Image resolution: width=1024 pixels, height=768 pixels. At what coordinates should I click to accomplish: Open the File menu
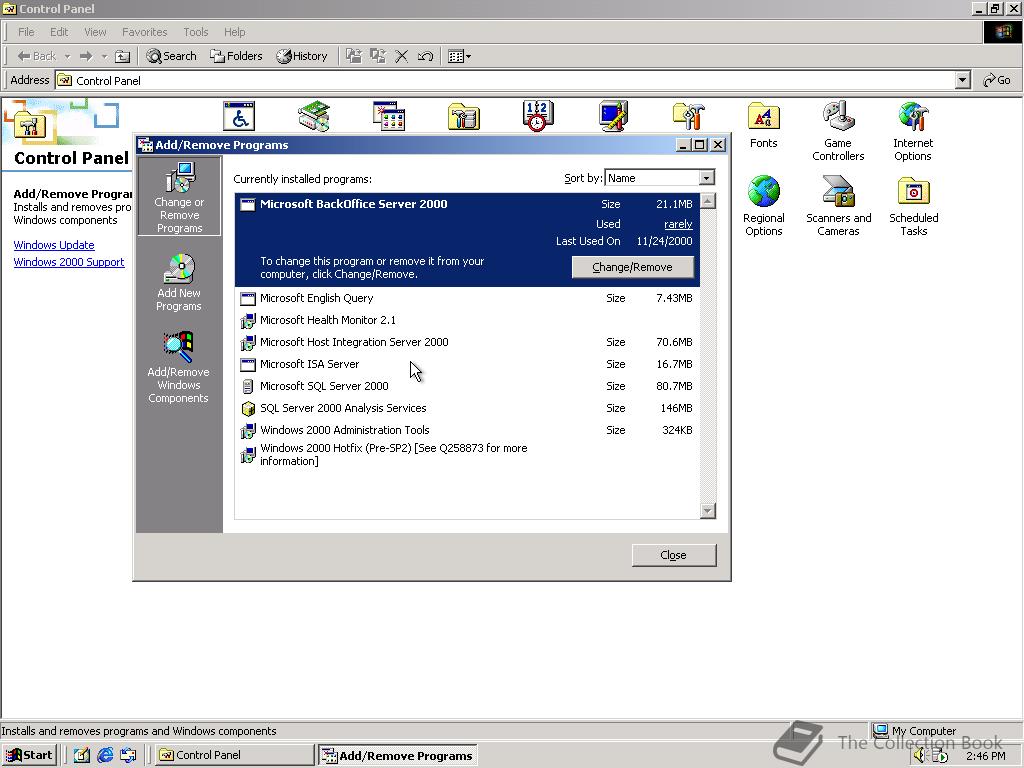pos(26,32)
